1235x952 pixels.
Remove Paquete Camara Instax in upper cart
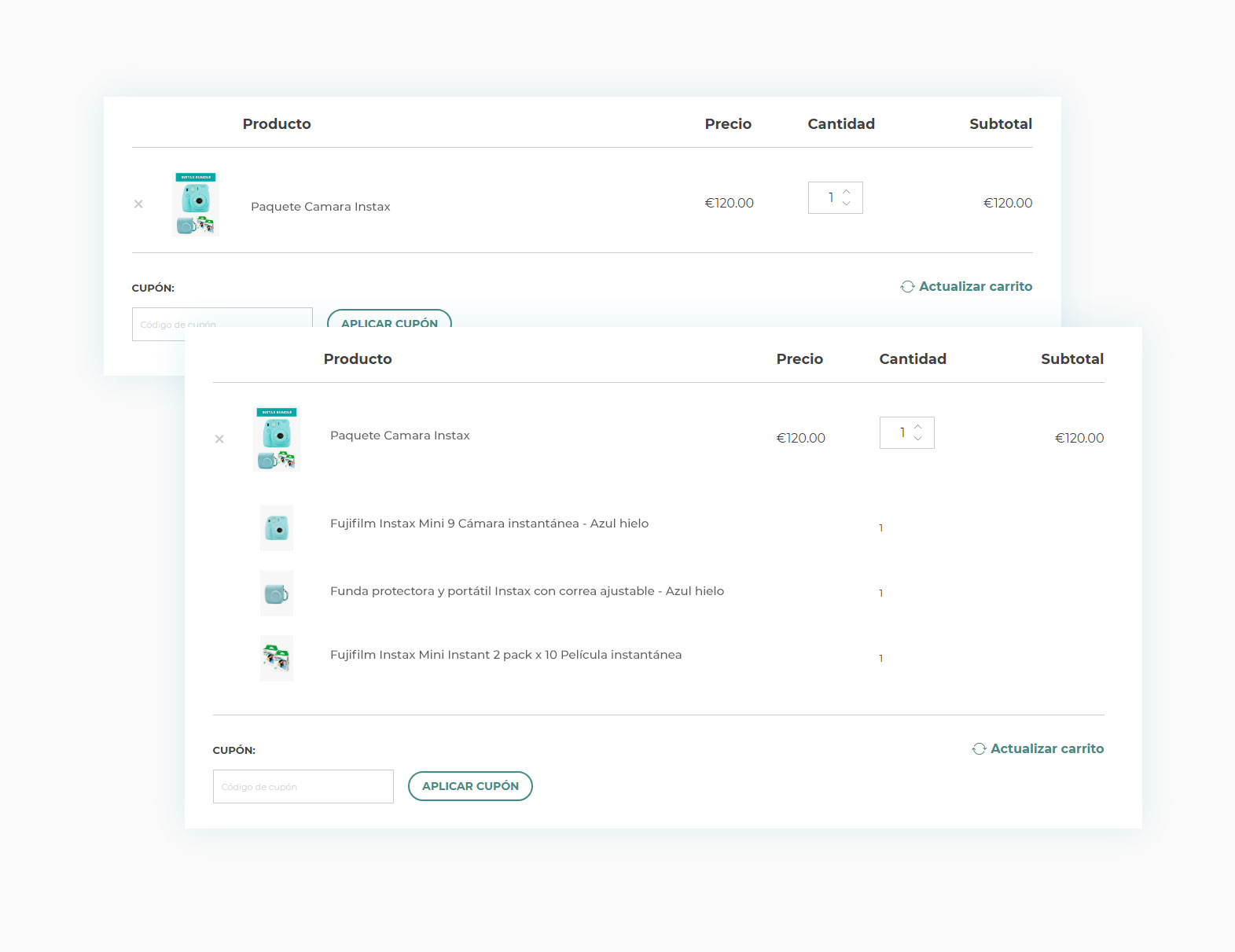click(x=138, y=204)
